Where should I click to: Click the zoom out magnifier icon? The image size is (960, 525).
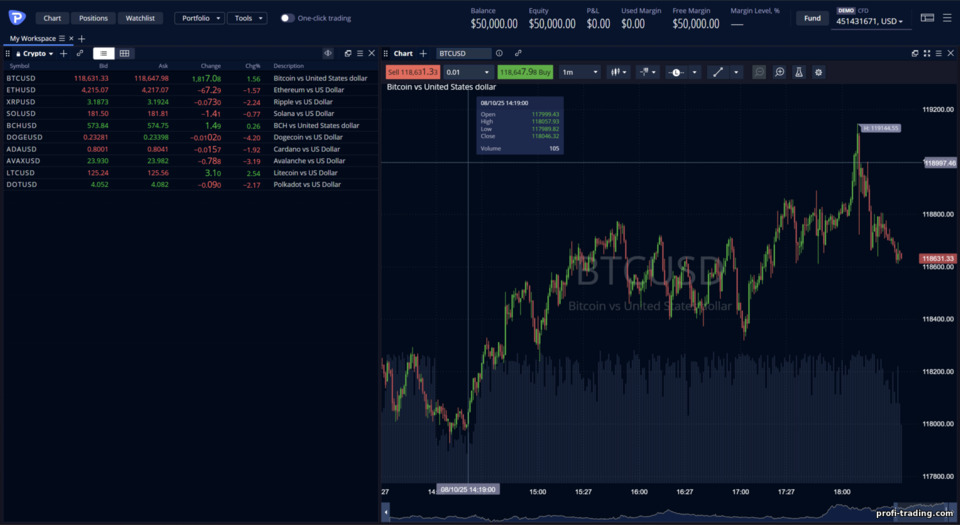pos(759,72)
